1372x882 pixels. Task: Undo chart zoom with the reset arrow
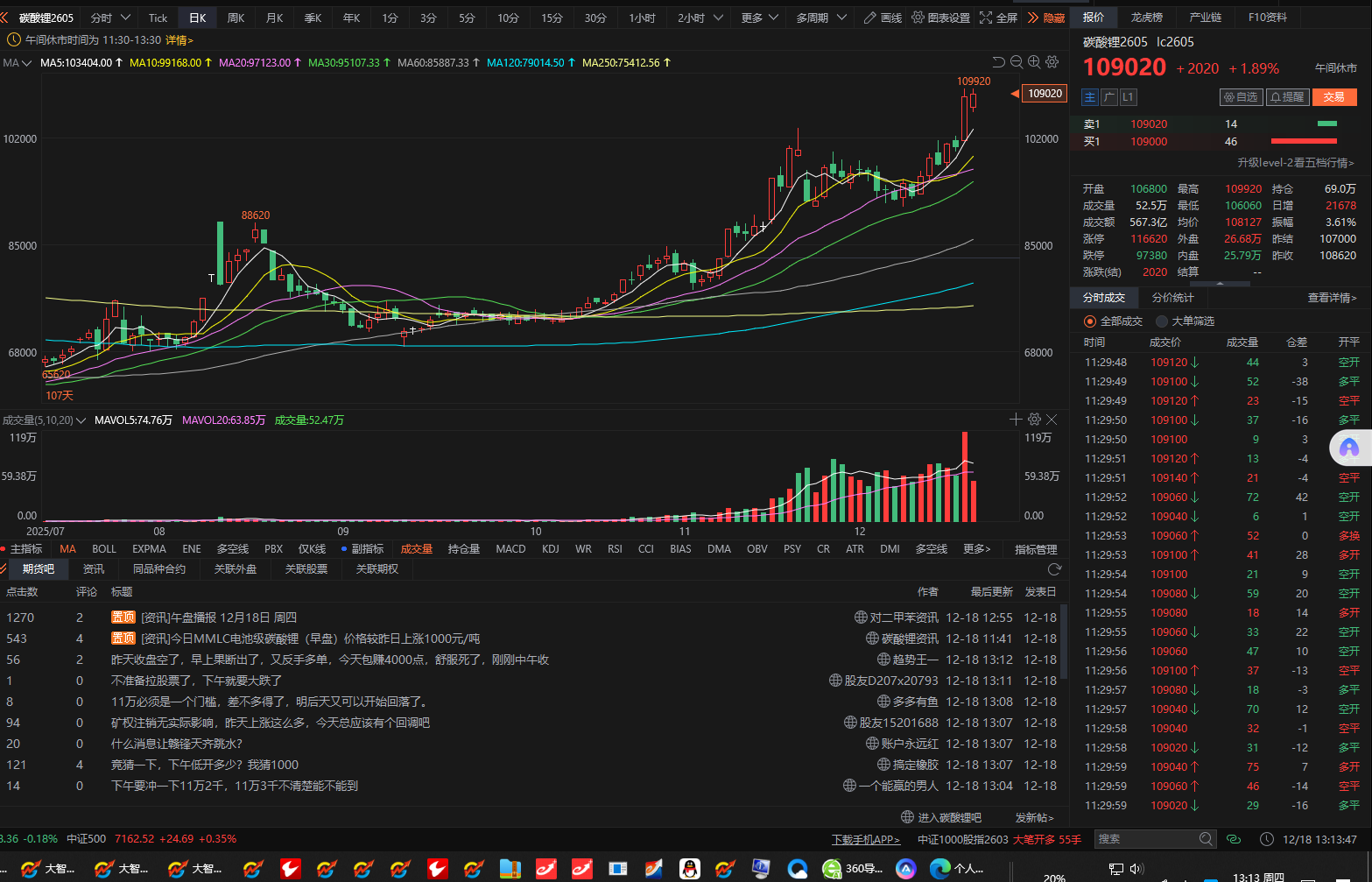998,62
